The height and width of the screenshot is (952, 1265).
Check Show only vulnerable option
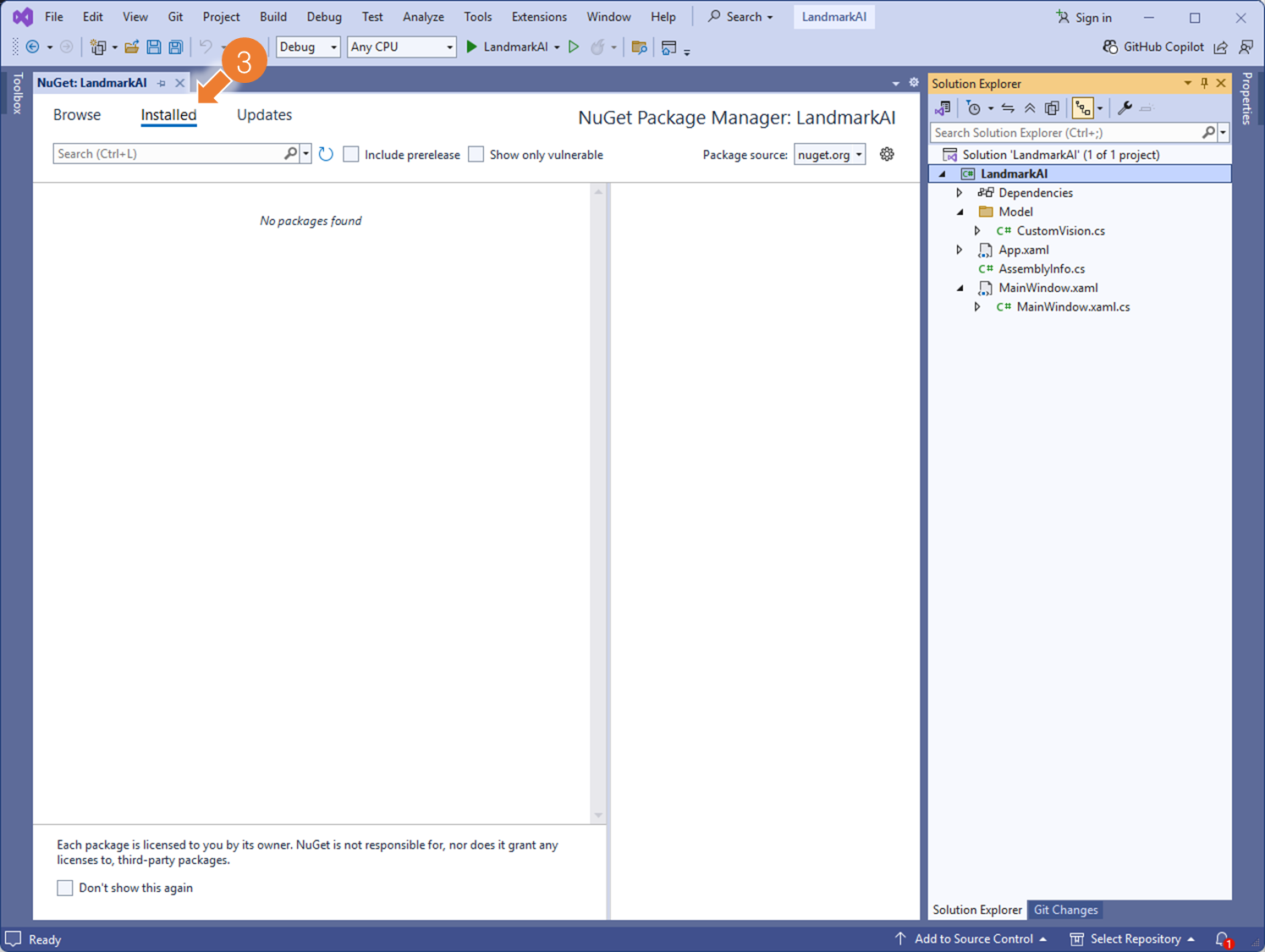point(476,154)
